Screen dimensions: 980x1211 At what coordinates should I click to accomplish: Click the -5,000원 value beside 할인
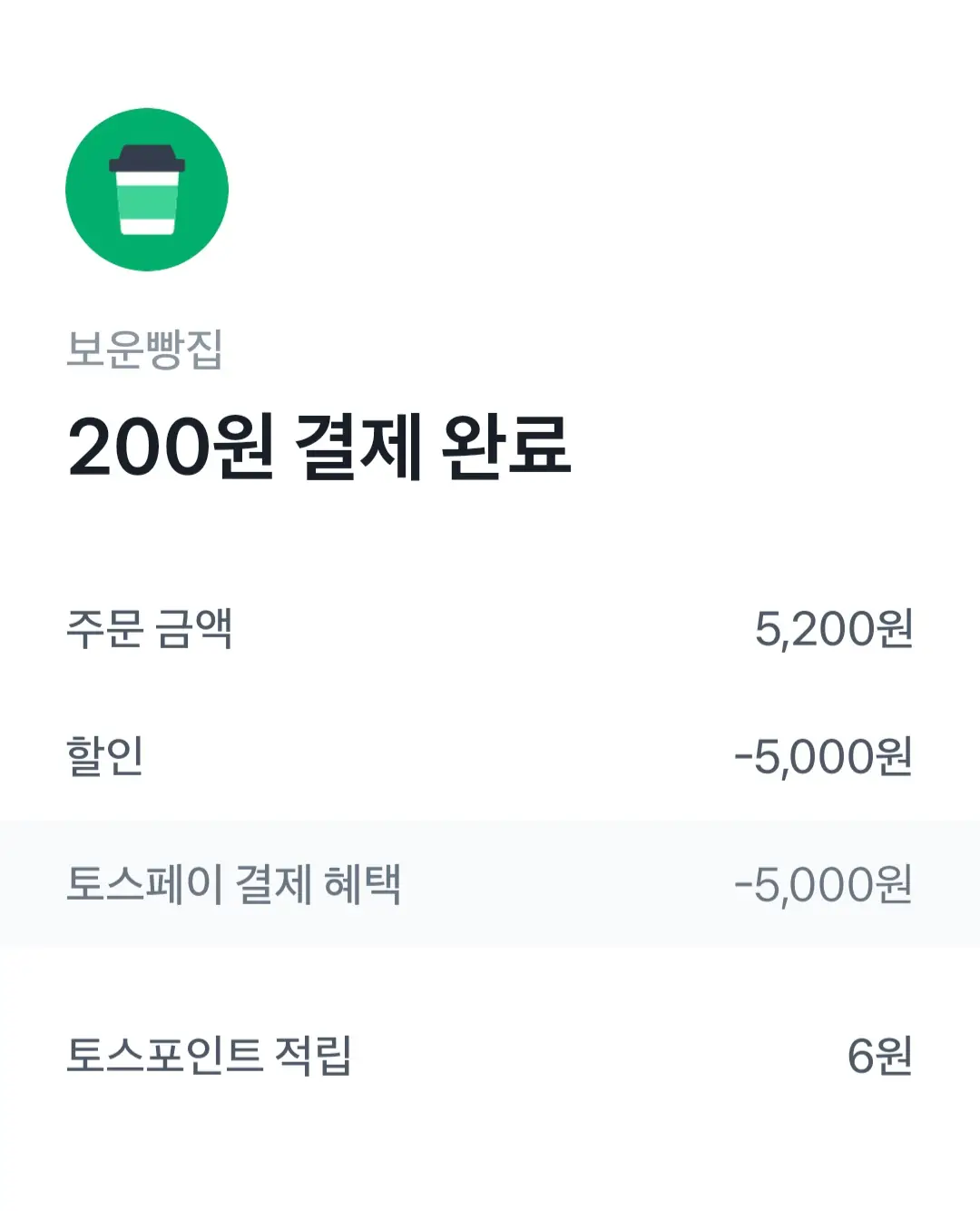(x=822, y=756)
